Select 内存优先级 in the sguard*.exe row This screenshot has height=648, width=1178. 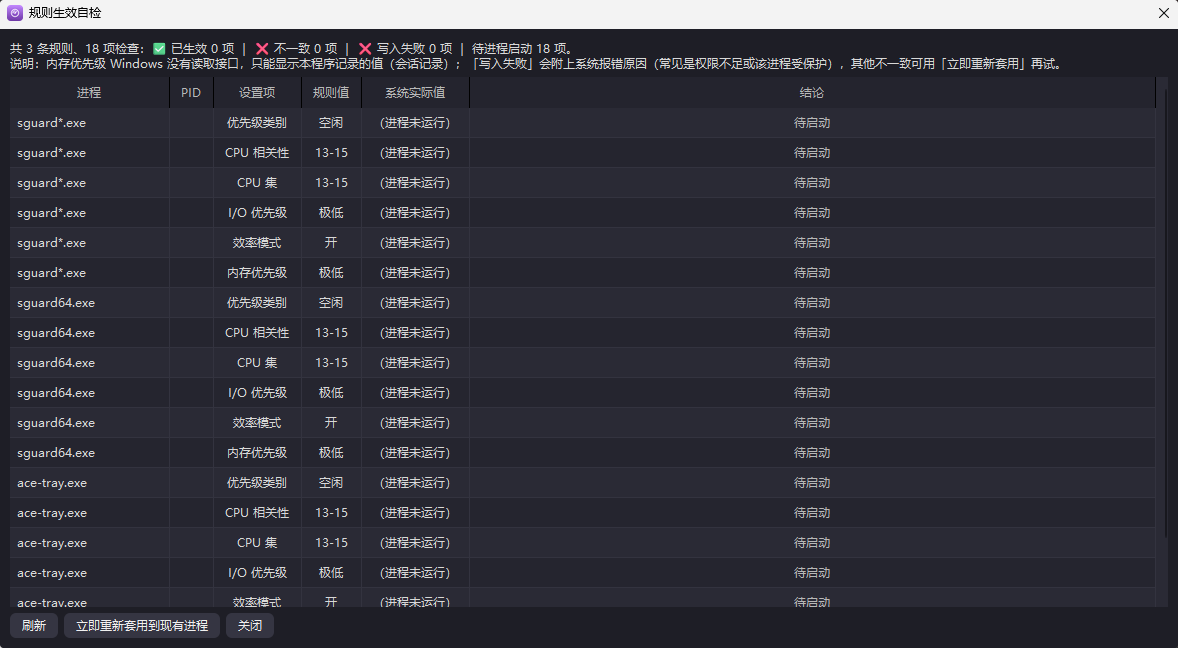pyautogui.click(x=257, y=273)
